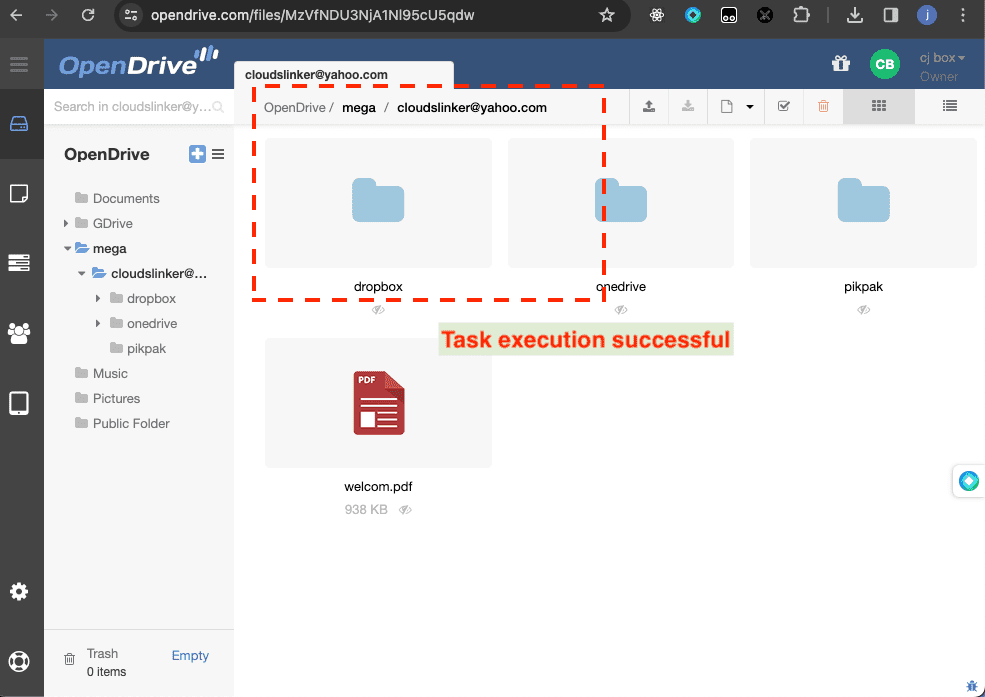This screenshot has width=985, height=697.
Task: Open the Users group icon in sidebar
Action: click(19, 333)
